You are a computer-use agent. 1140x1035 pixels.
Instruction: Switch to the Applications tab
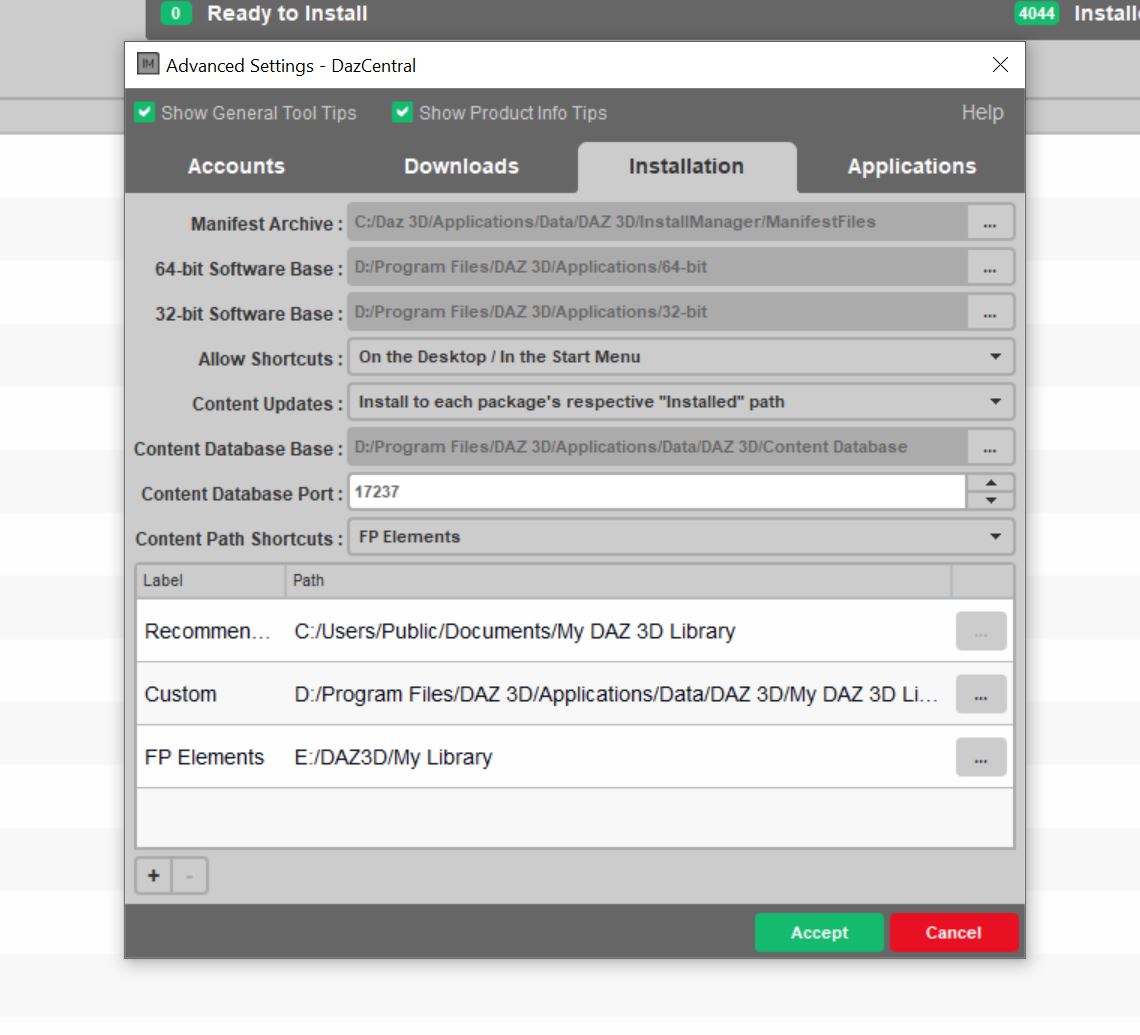[912, 166]
